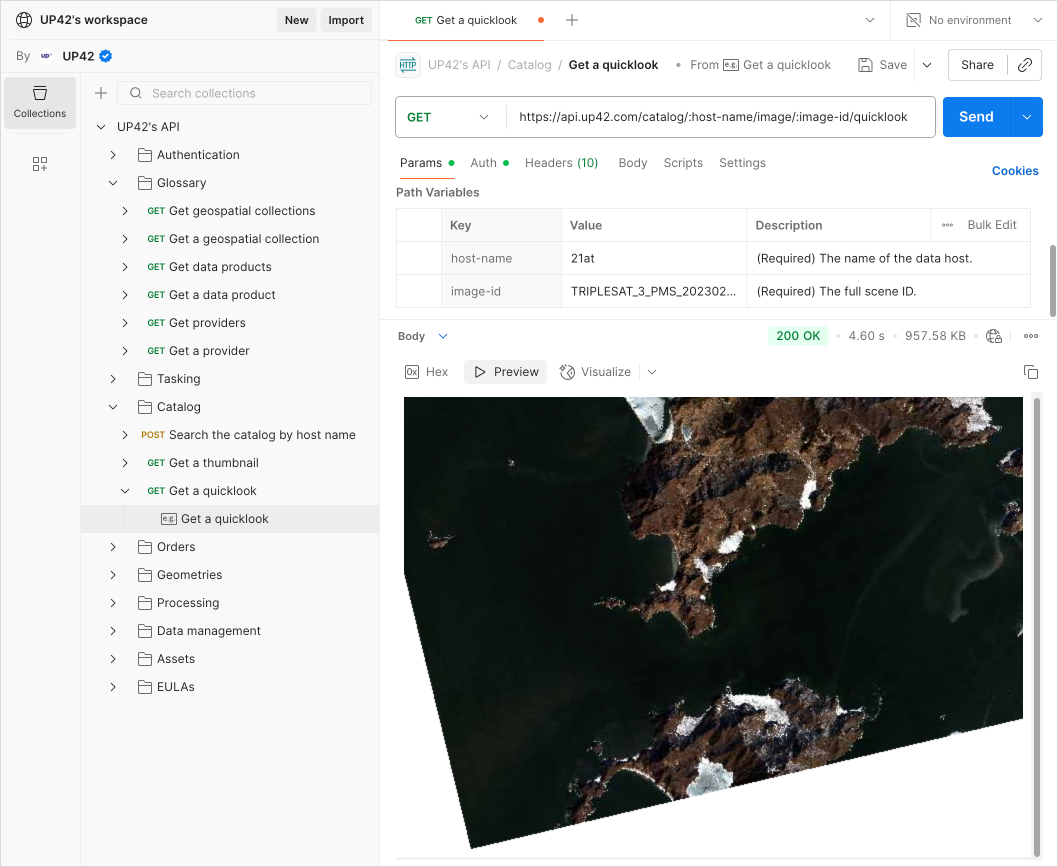Screen dimensions: 1058x867
Task: Click the request pane vertical scrollbar
Action: click(1053, 280)
